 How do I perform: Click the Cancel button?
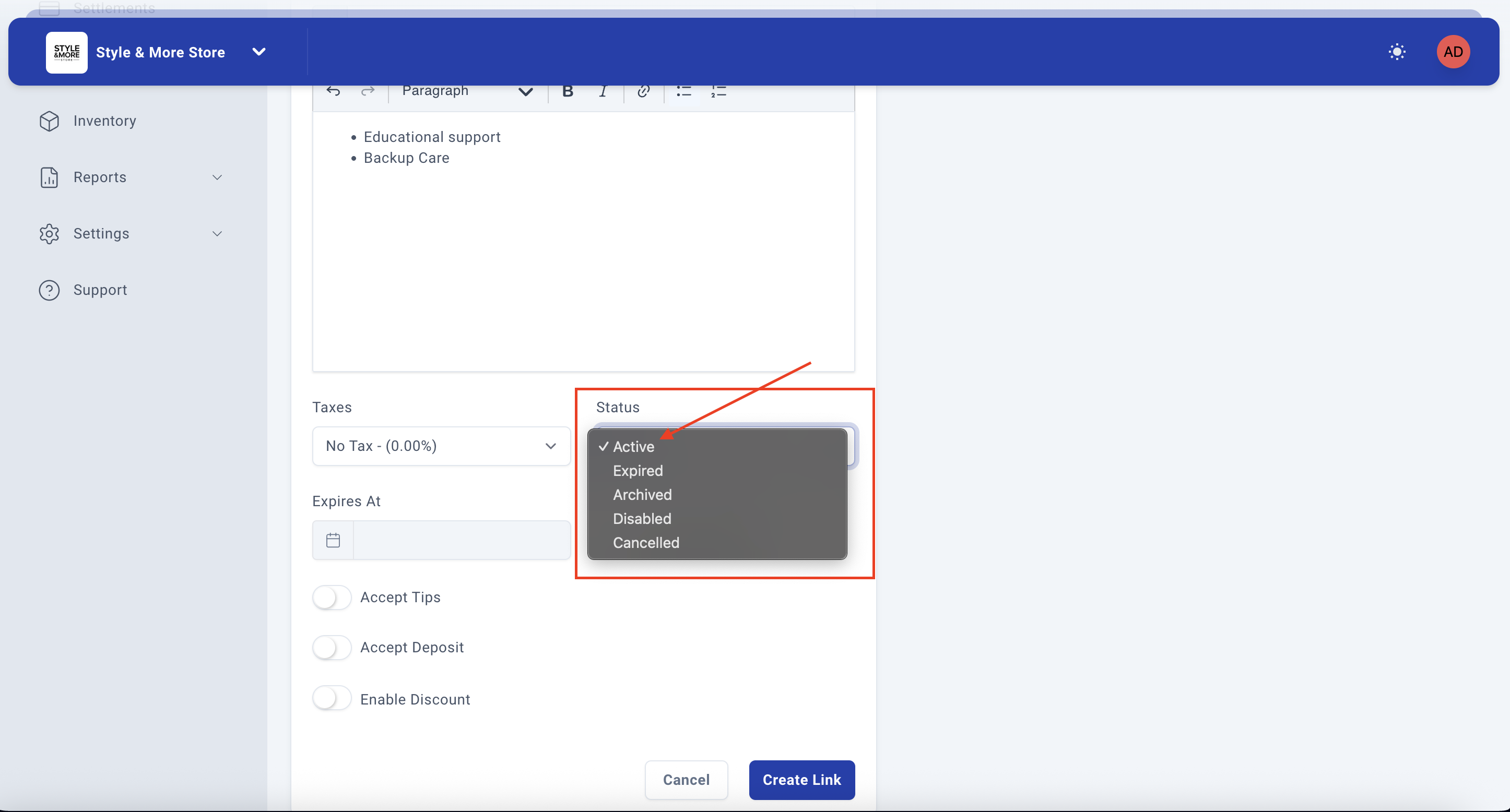pyautogui.click(x=686, y=780)
